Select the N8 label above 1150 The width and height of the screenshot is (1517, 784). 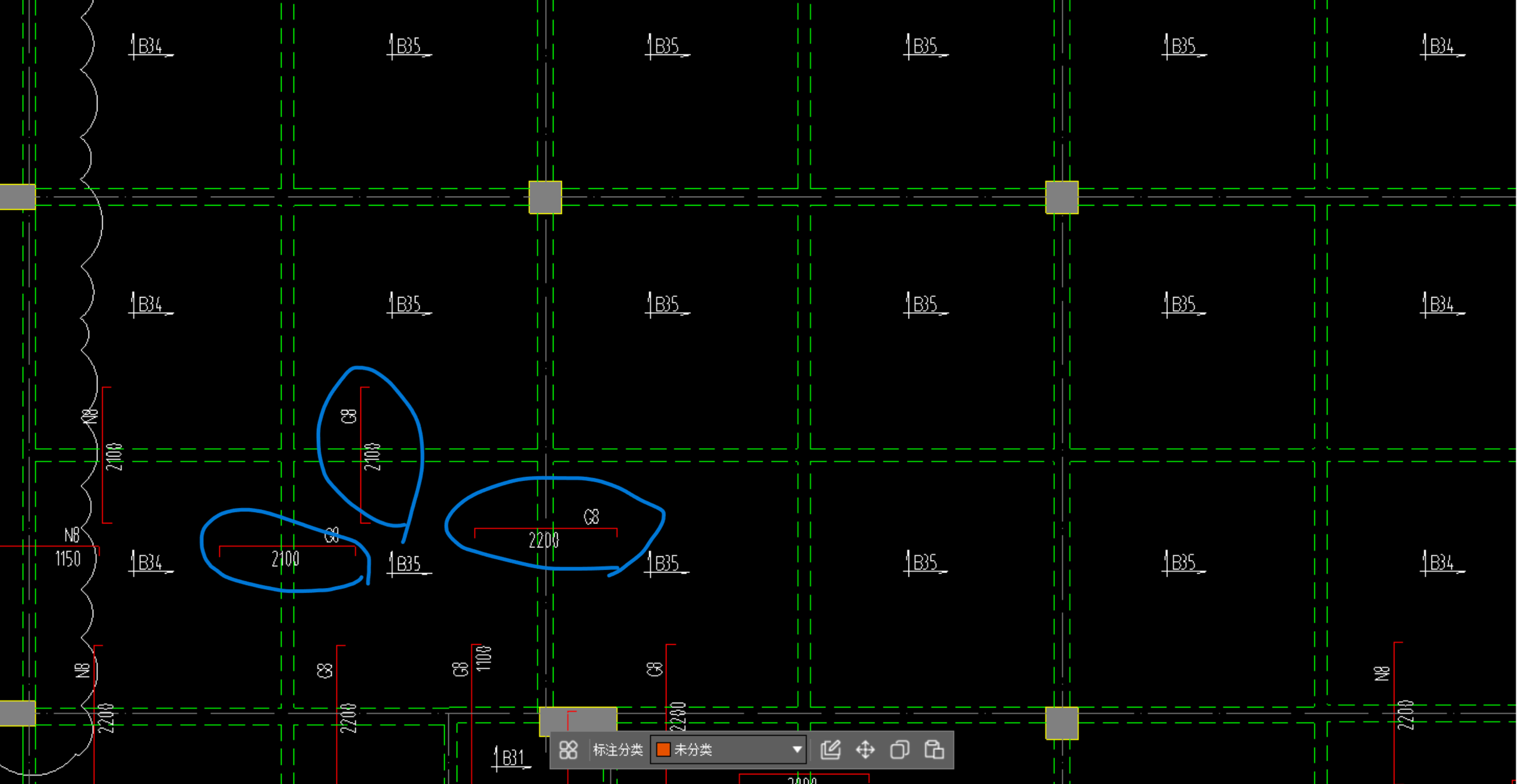click(72, 535)
